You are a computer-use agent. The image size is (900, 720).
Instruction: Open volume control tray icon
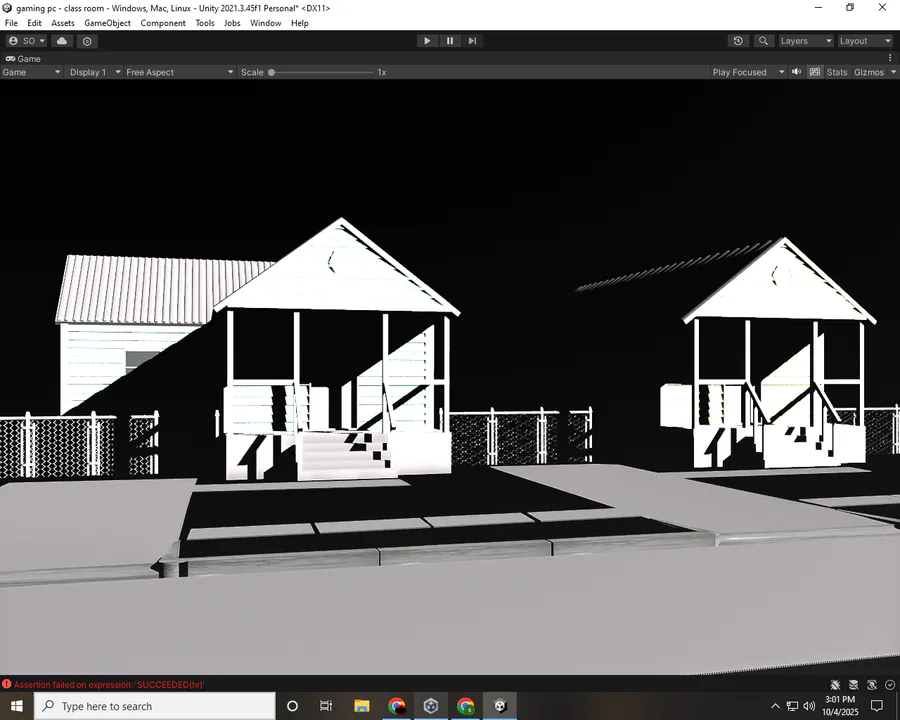coord(809,706)
